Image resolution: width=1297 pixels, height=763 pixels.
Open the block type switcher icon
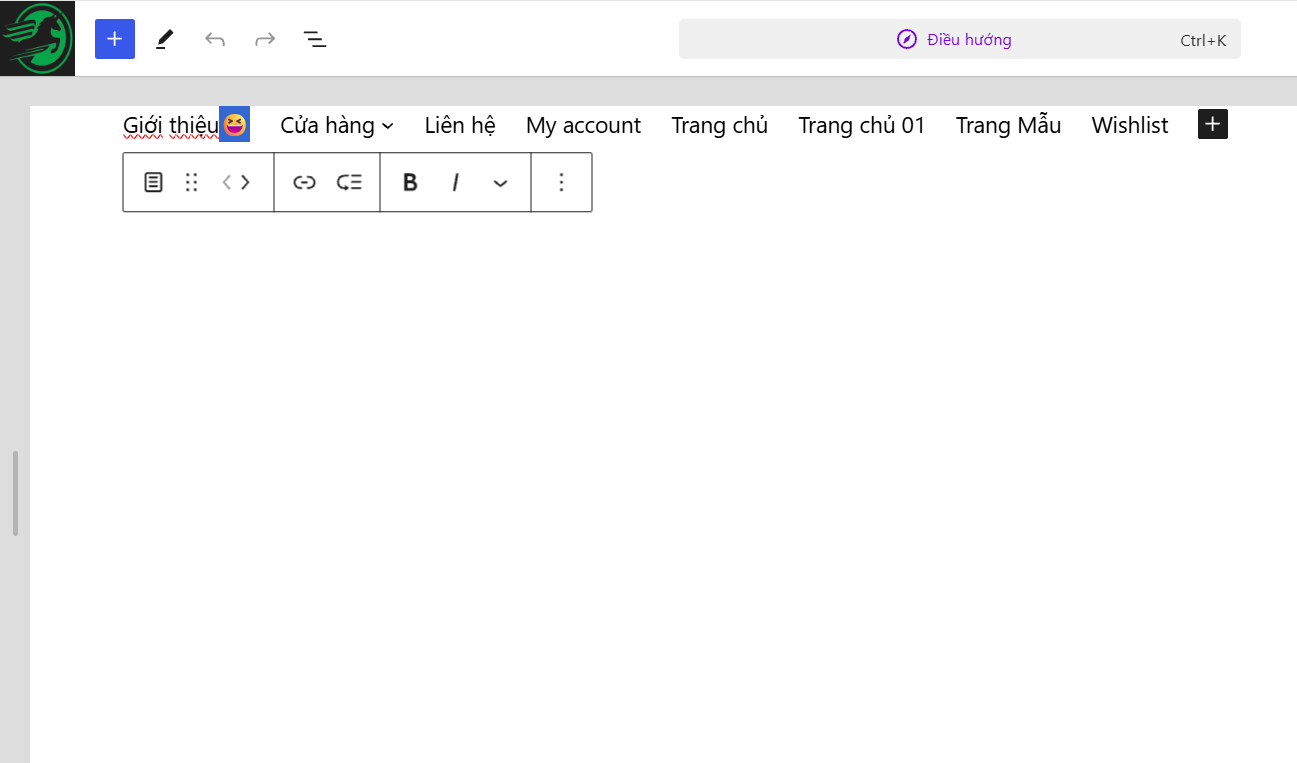[x=152, y=182]
